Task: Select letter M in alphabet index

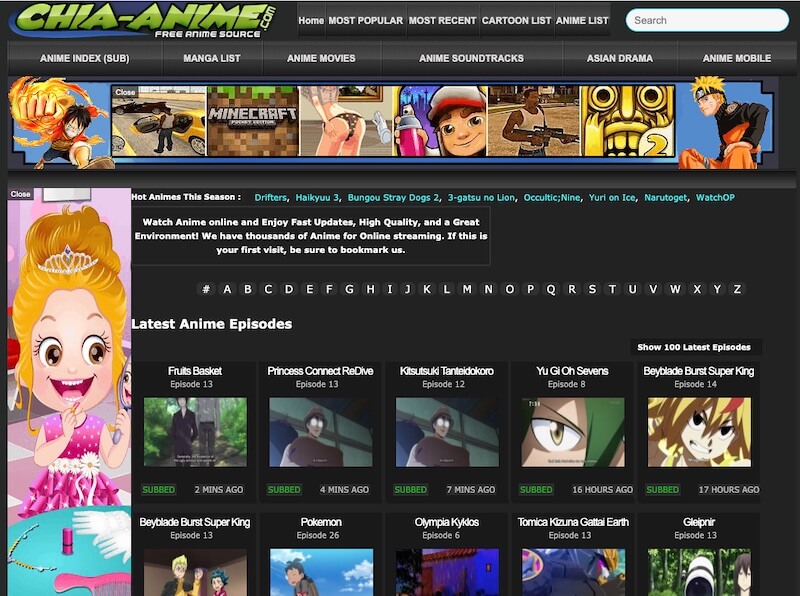Action: coord(467,289)
